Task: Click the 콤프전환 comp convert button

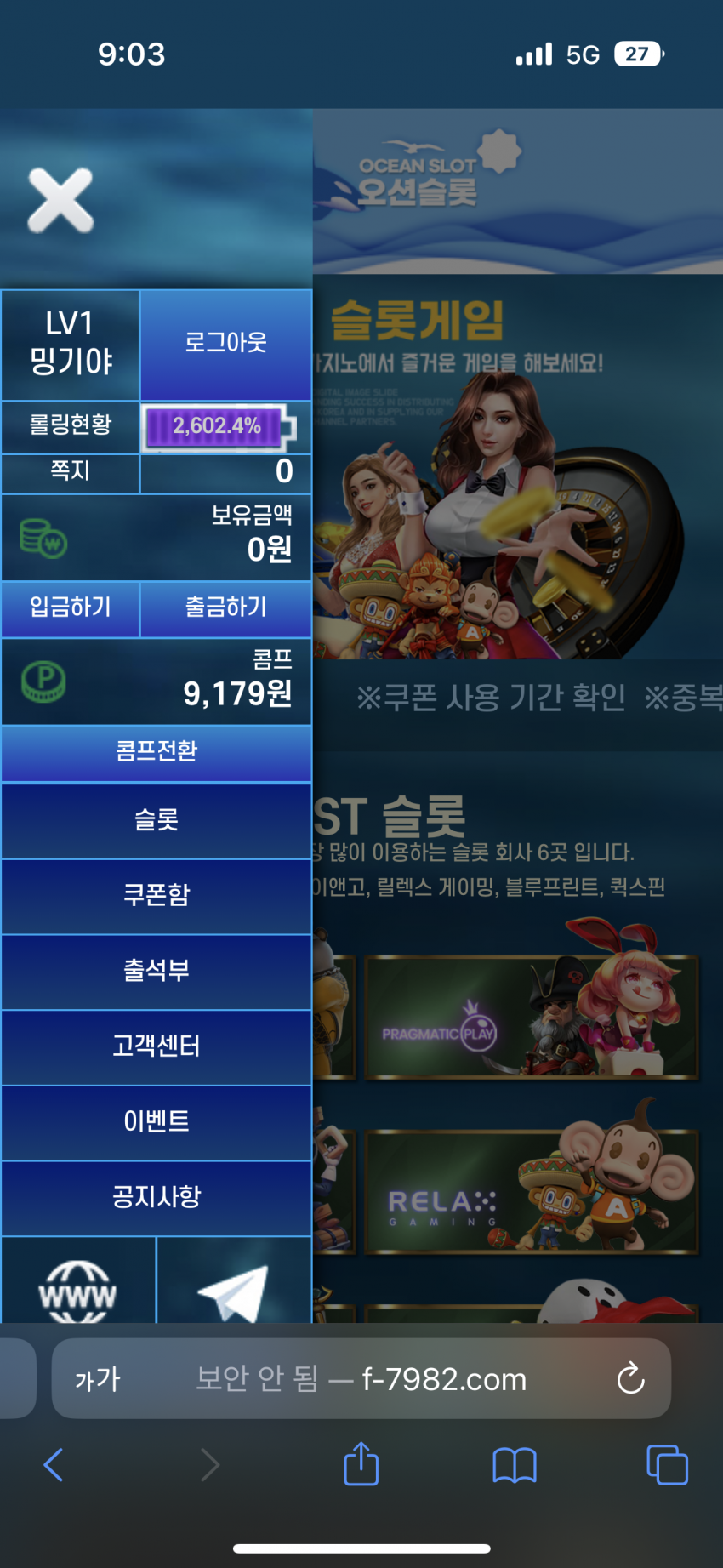Action: point(157,752)
